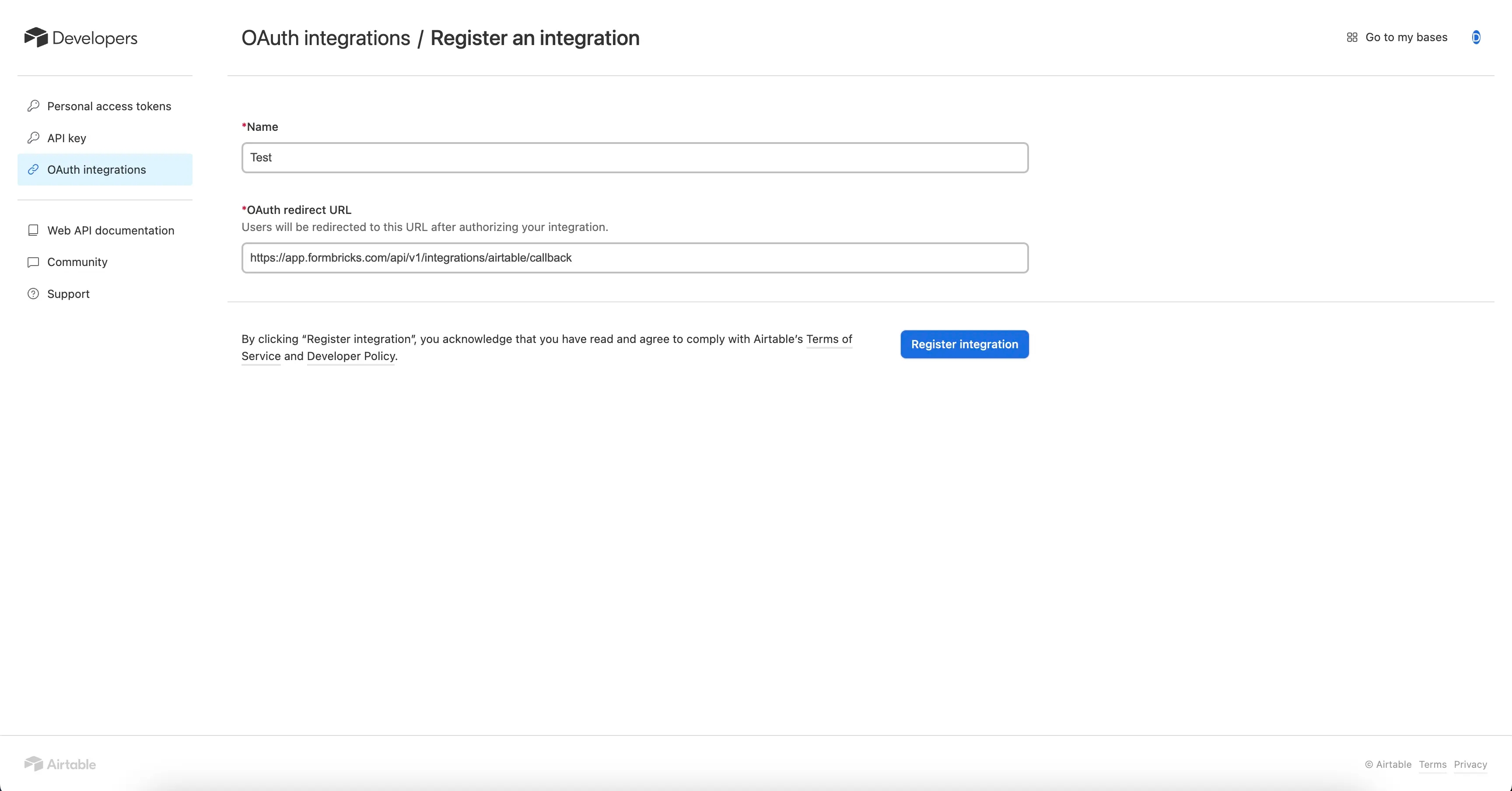Click the key icon beside Personal access tokens
1512x791 pixels.
click(x=33, y=105)
